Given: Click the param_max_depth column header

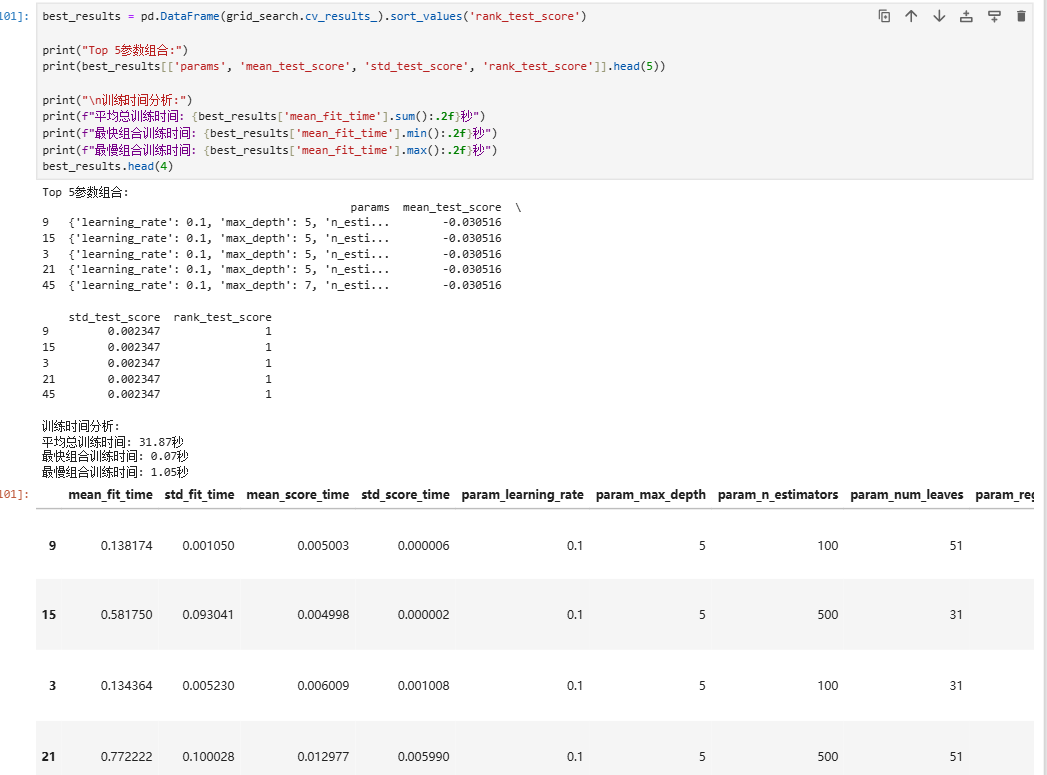Looking at the screenshot, I should (x=650, y=495).
